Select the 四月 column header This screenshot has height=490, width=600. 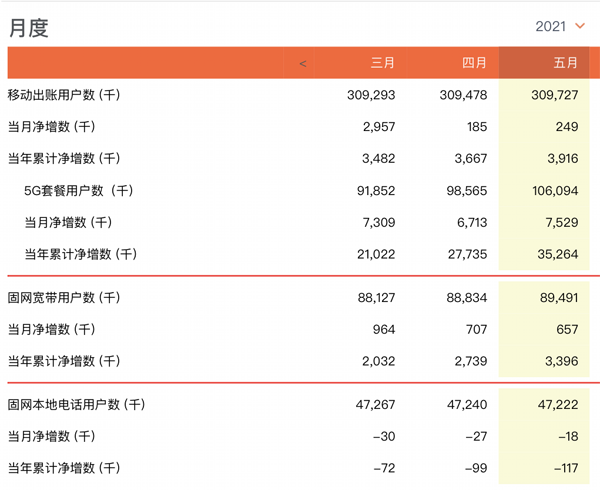tap(474, 63)
